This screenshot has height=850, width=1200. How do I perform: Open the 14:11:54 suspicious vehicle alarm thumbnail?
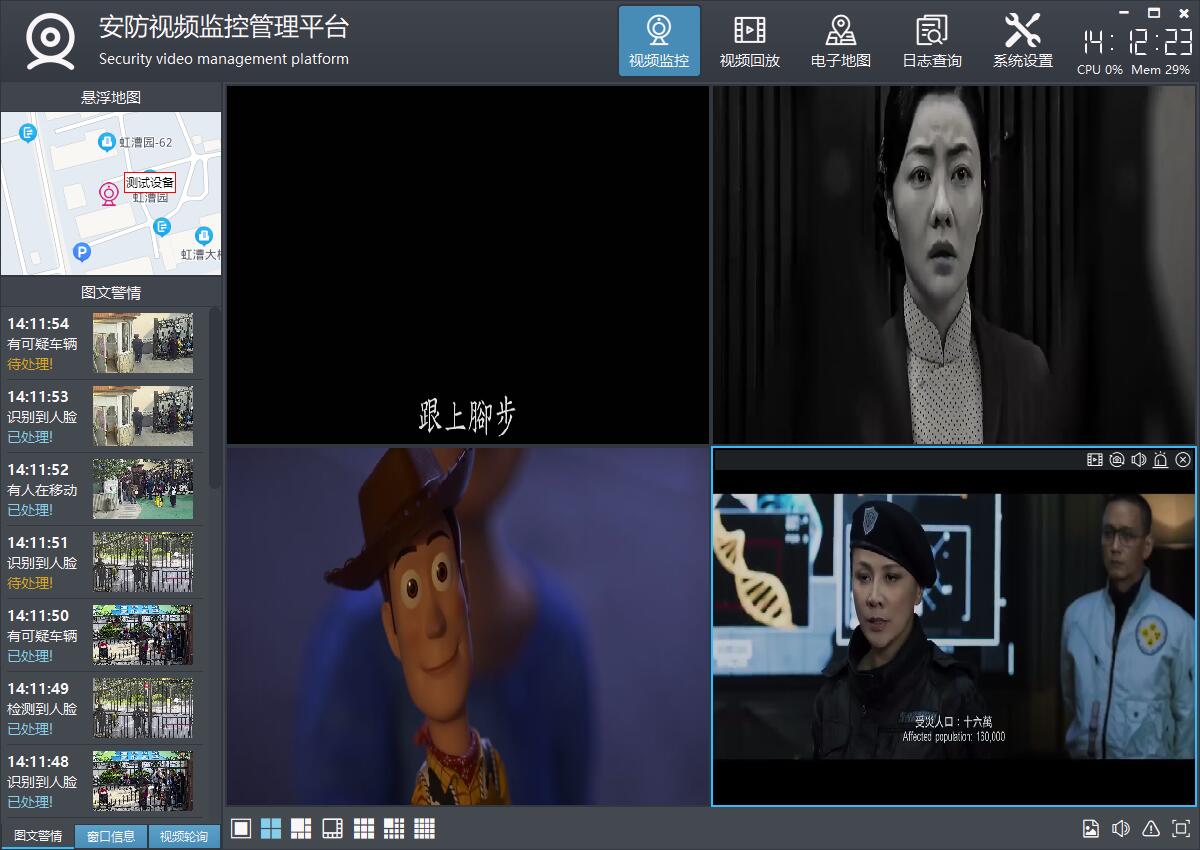143,343
